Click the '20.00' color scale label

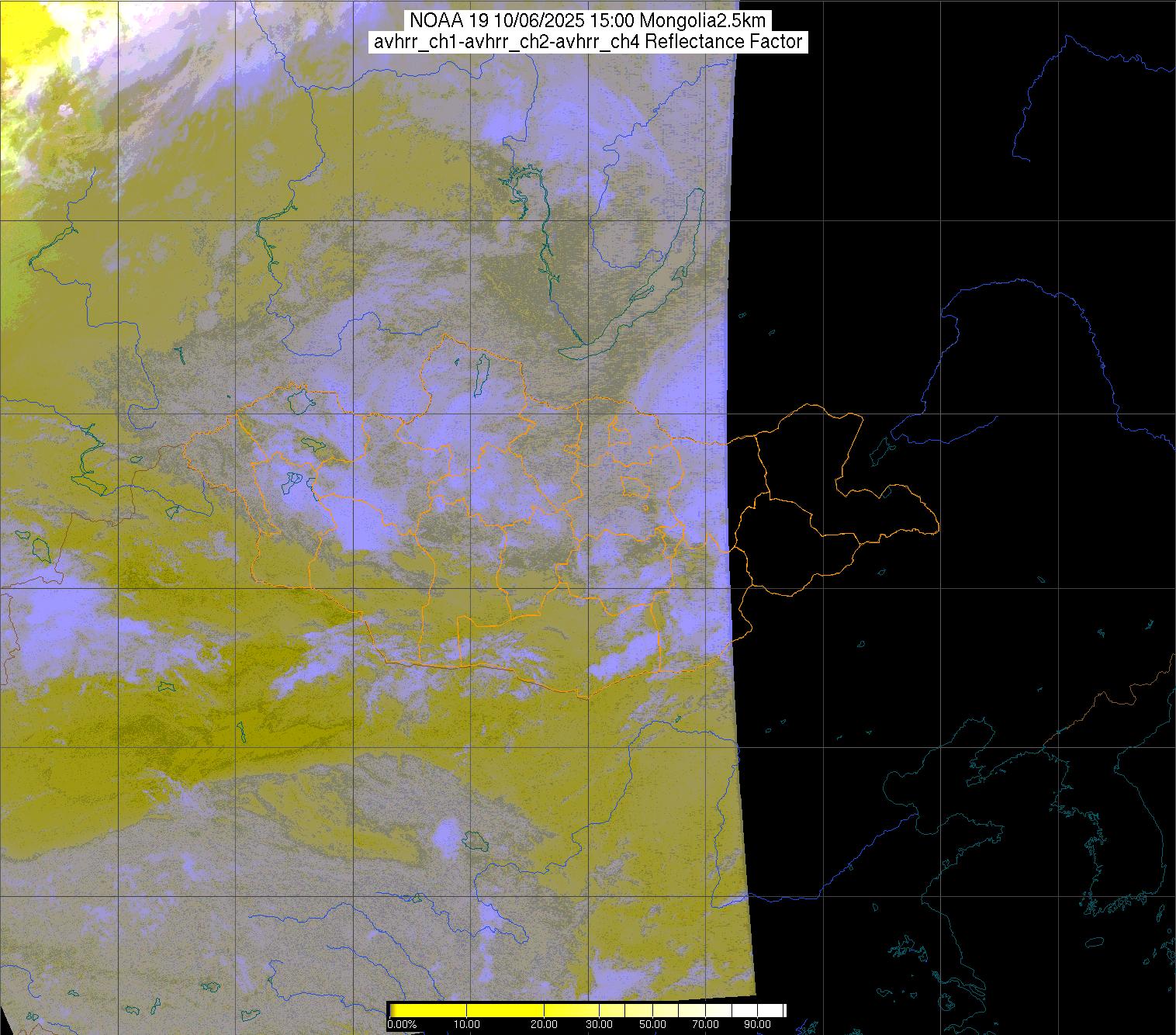point(545,1024)
